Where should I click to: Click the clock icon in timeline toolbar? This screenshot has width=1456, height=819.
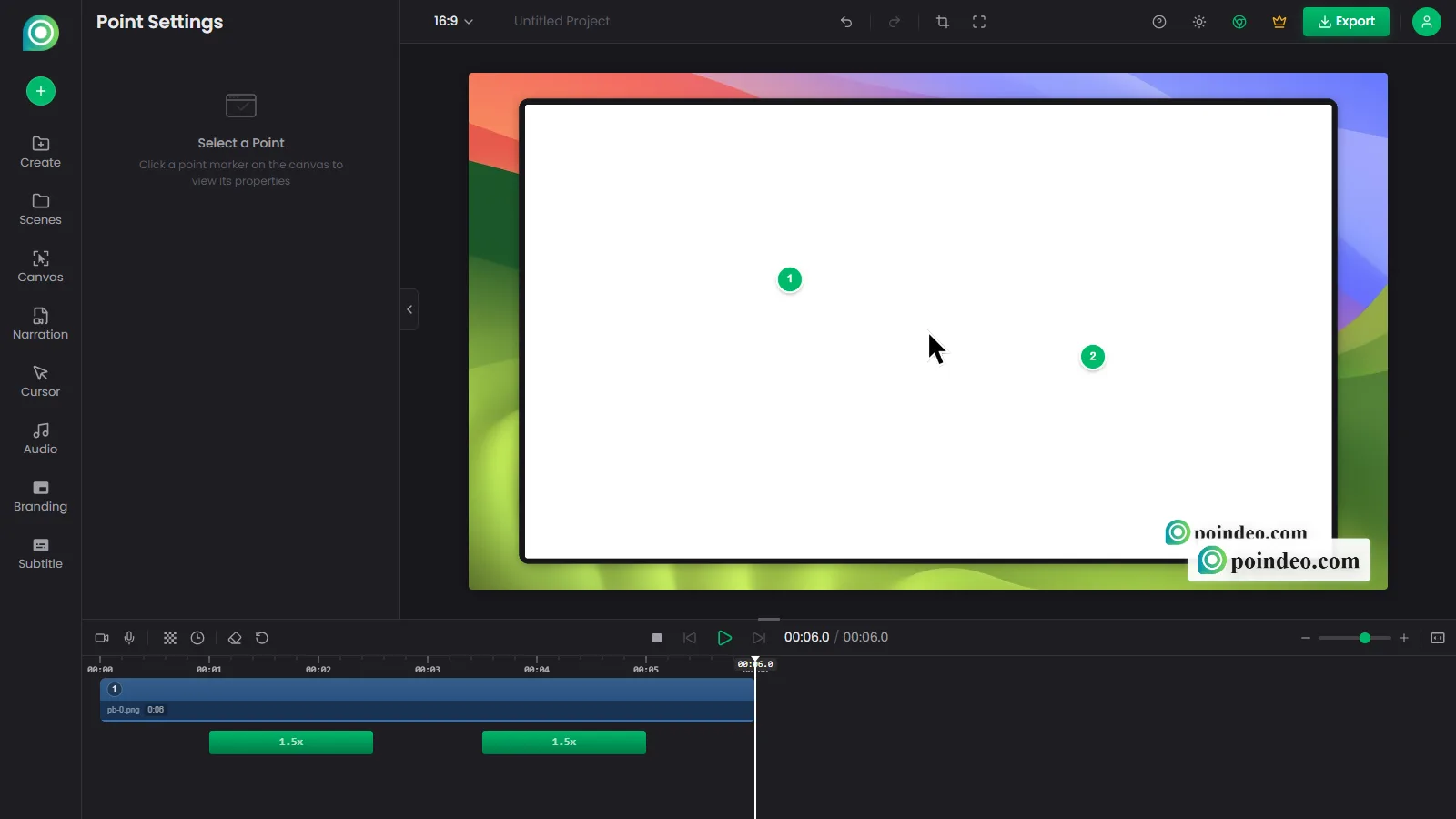197,638
